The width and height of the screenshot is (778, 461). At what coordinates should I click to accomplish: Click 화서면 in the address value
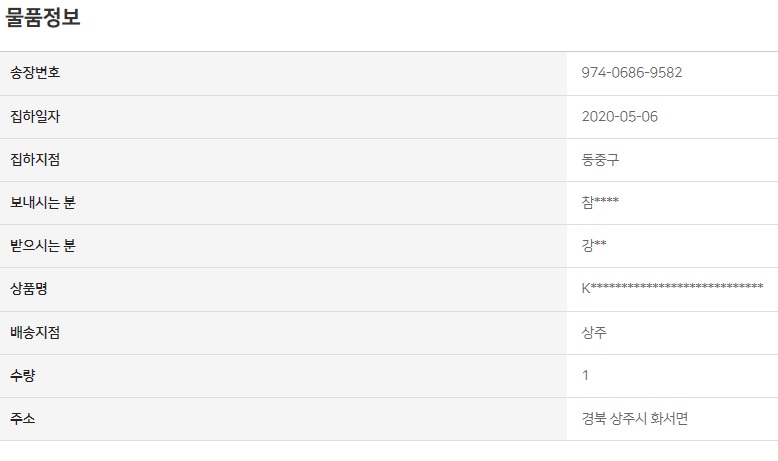coord(668,418)
